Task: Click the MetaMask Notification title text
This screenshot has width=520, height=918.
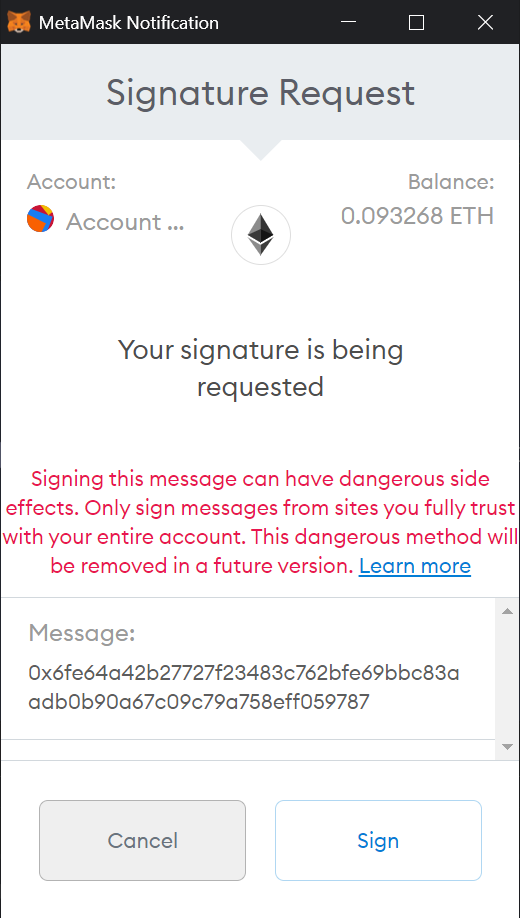Action: (129, 23)
